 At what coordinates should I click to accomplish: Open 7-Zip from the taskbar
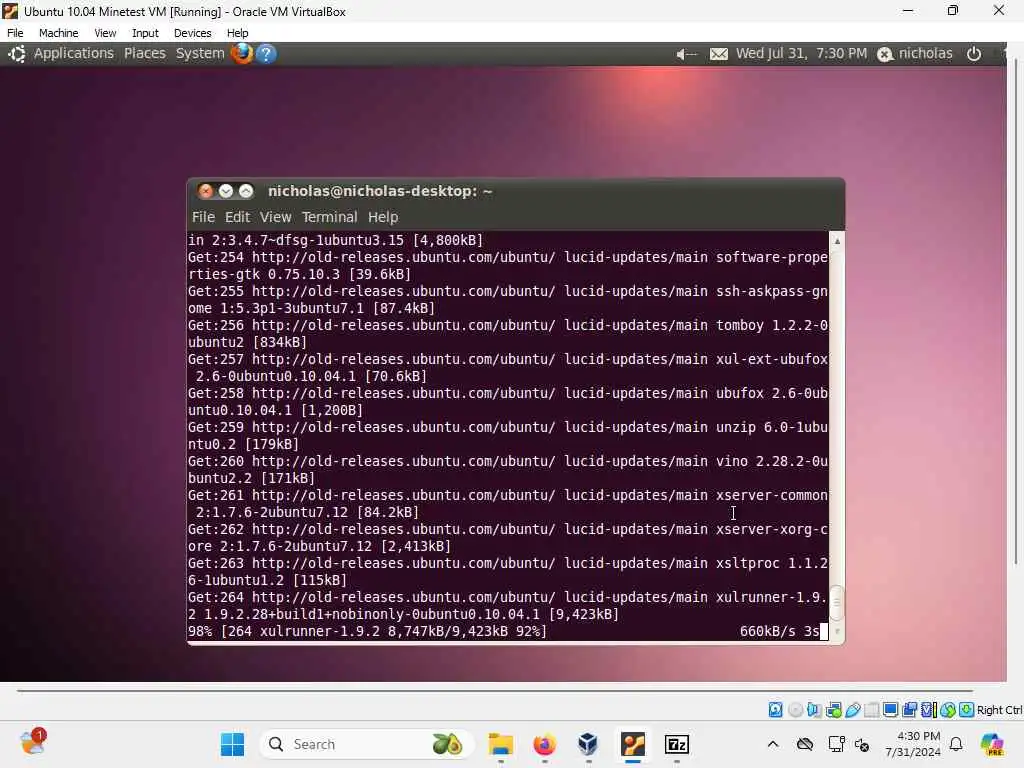tap(677, 744)
